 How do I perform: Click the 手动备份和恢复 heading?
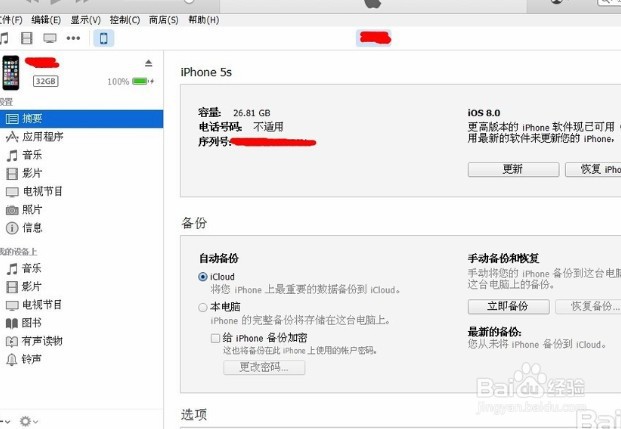pos(503,258)
